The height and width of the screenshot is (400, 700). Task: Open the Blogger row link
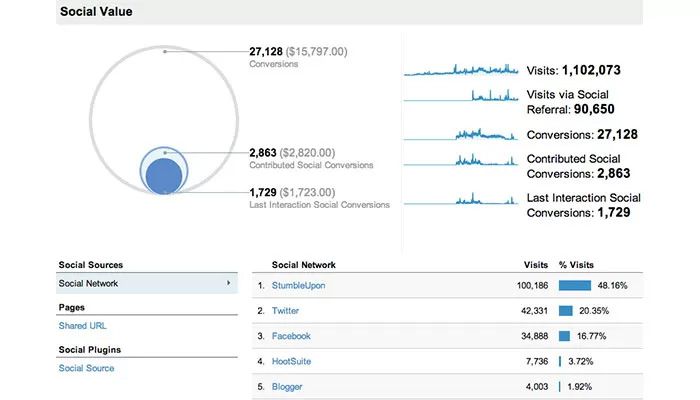pos(287,386)
